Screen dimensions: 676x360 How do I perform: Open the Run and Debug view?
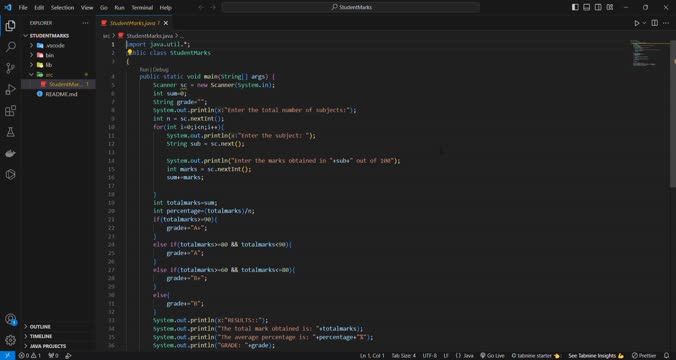pyautogui.click(x=10, y=89)
